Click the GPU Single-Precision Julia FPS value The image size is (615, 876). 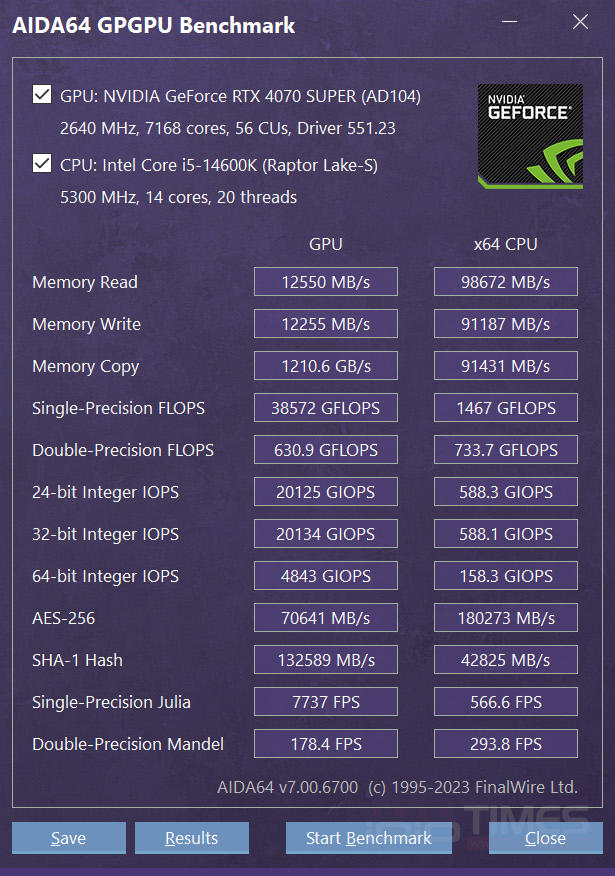[325, 702]
